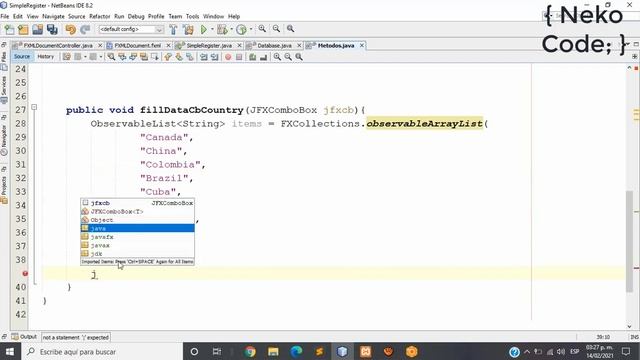Click the editor Find Selection magnifier icon
The image size is (640, 360).
(111, 57)
